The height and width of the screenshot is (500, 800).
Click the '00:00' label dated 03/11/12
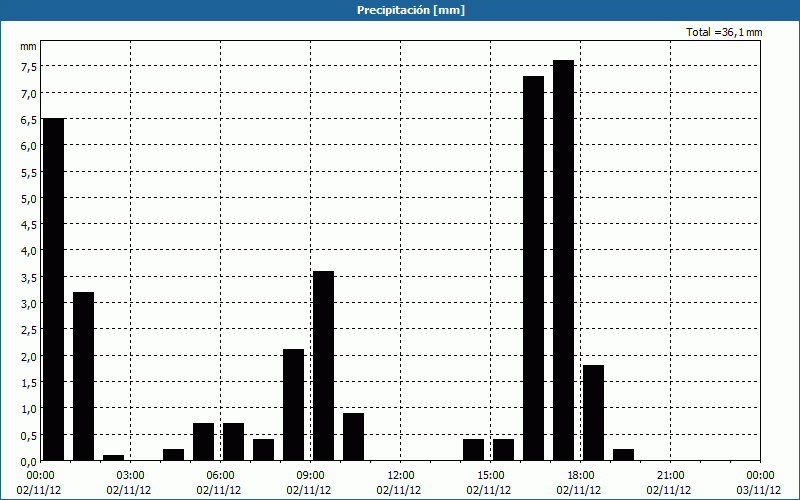pyautogui.click(x=760, y=476)
